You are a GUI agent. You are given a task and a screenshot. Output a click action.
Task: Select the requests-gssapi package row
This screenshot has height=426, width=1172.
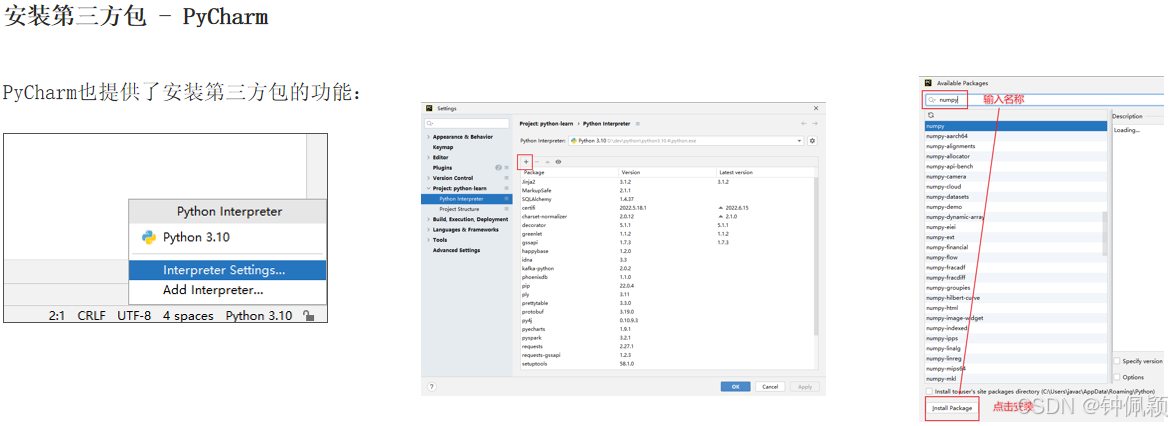666,355
